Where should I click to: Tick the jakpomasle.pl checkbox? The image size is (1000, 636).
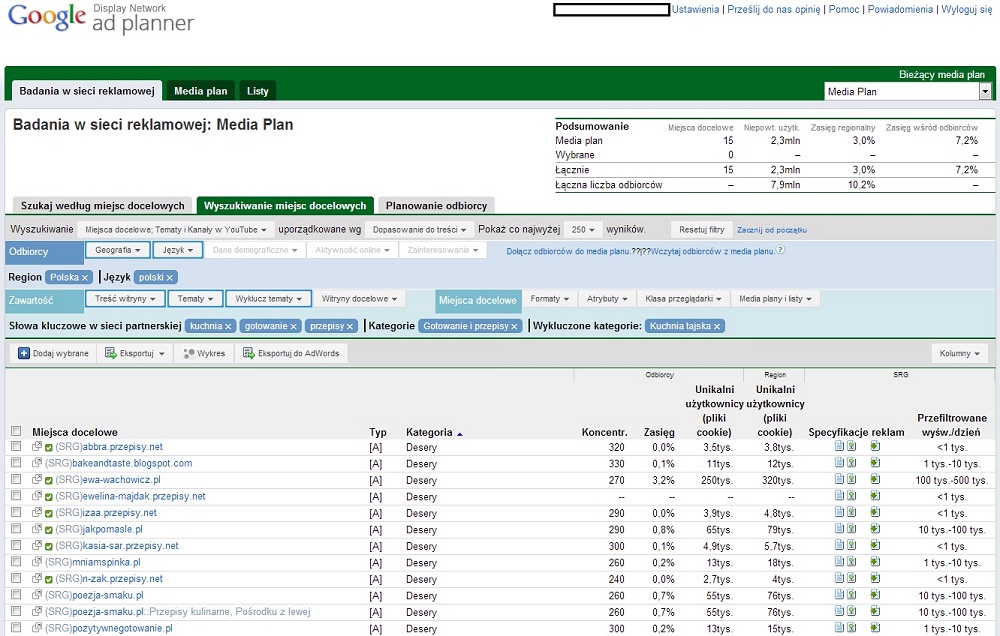point(16,529)
